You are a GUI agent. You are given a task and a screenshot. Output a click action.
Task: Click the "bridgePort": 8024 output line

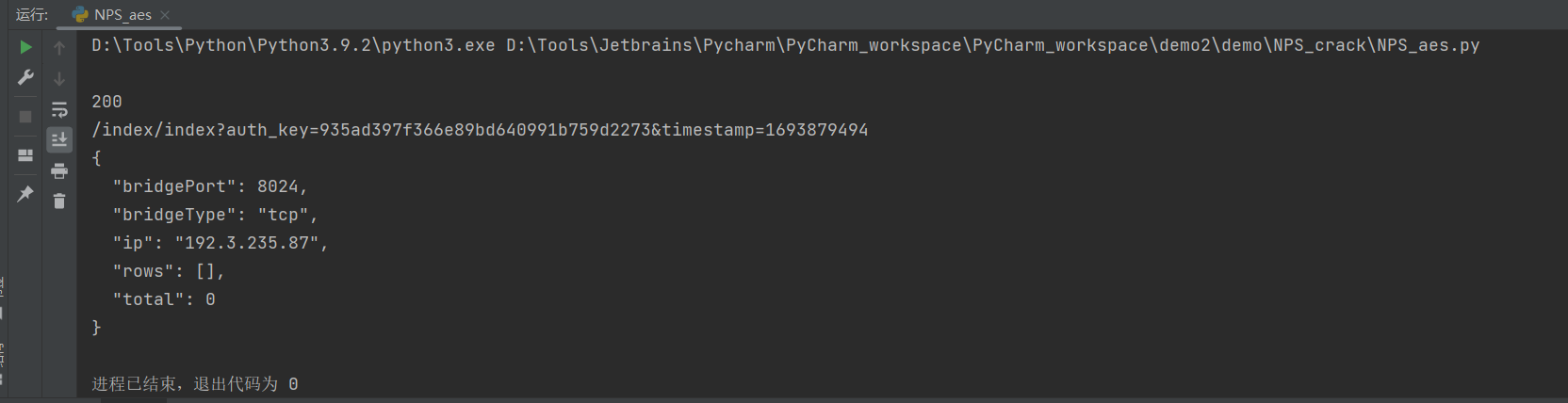210,186
